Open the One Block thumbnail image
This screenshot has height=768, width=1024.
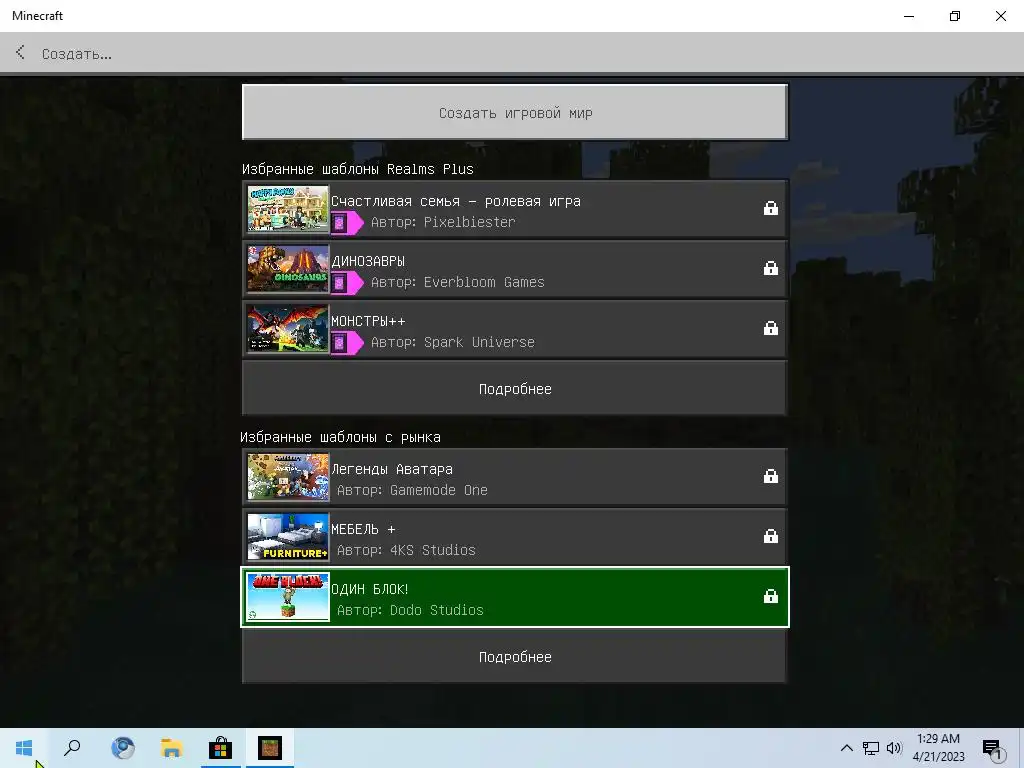click(287, 597)
